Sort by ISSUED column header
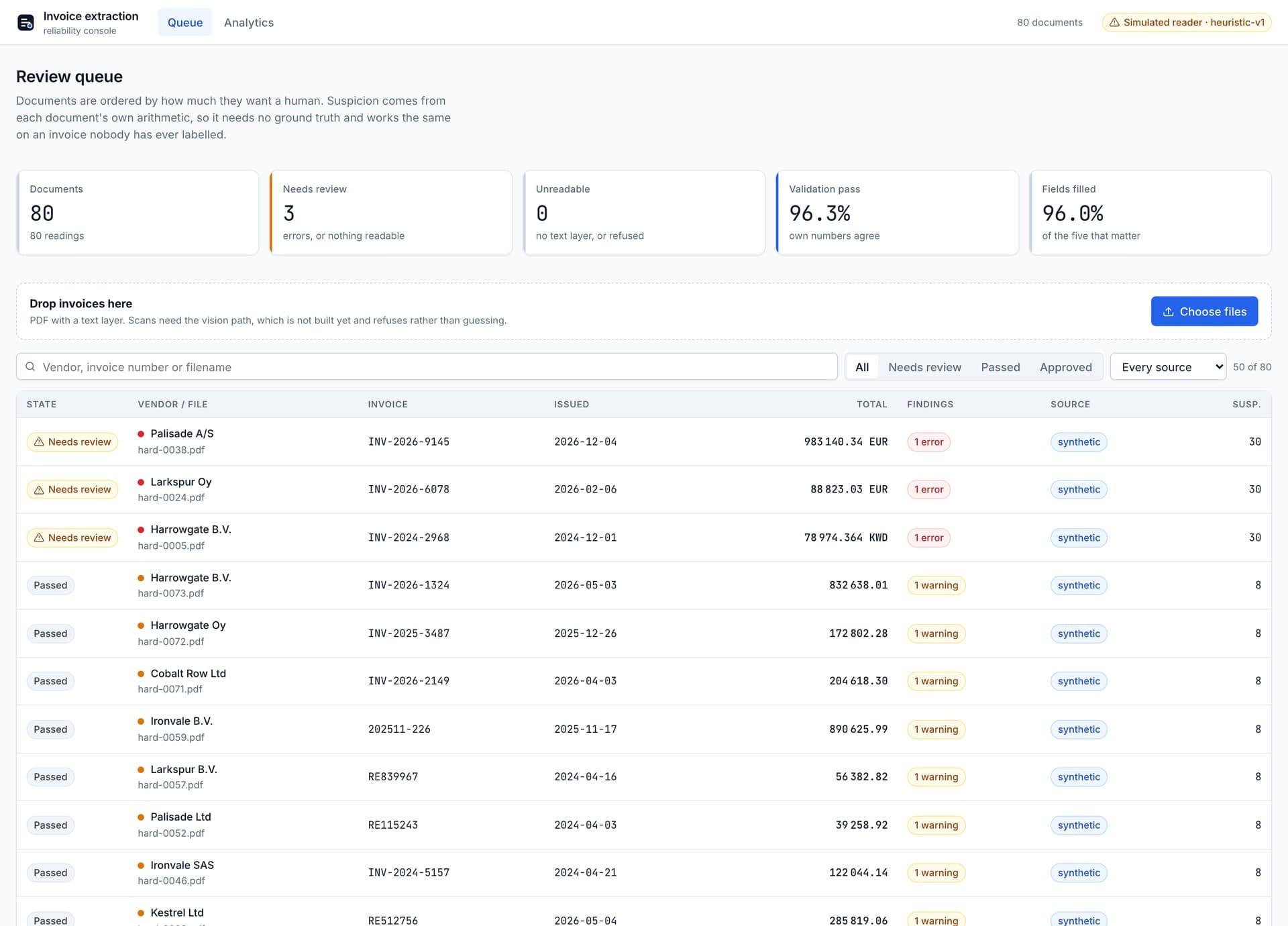The image size is (1288, 926). point(572,405)
